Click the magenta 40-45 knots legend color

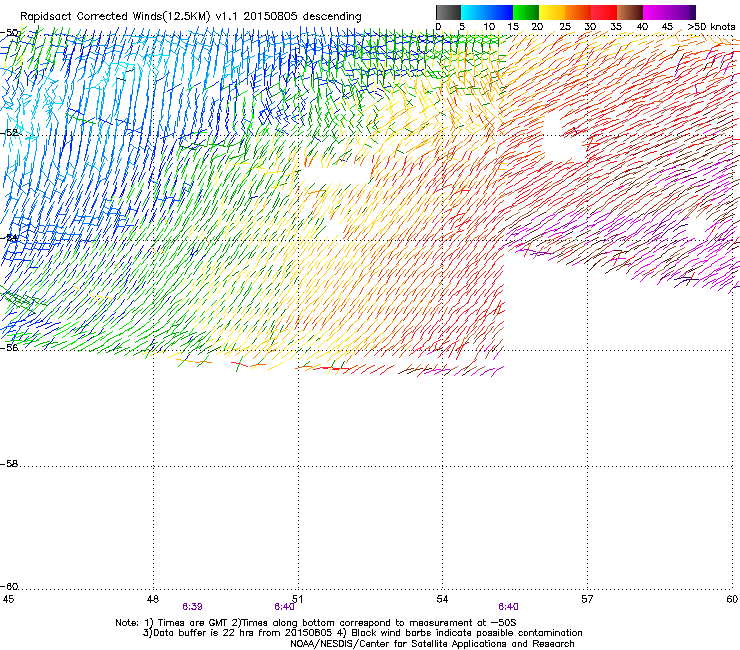click(x=656, y=12)
